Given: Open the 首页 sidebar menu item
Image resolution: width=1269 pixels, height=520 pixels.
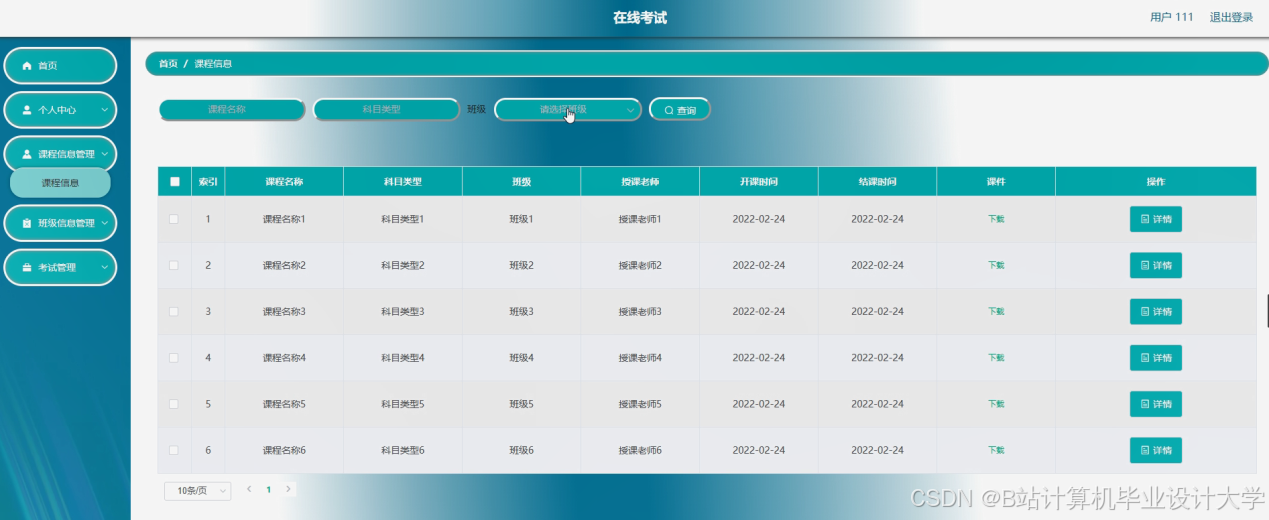Looking at the screenshot, I should [x=60, y=65].
